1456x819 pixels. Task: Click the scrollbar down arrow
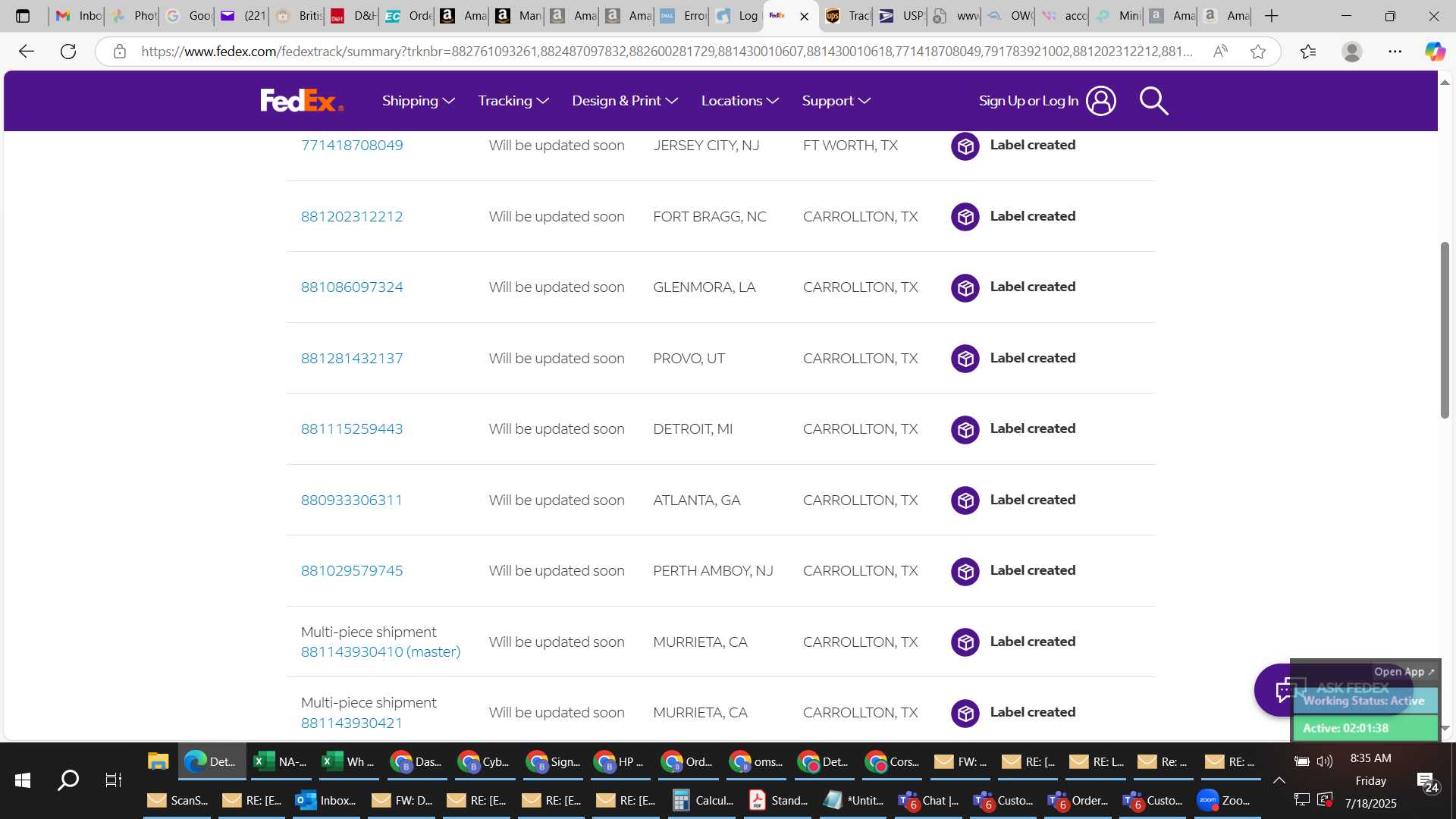click(1445, 728)
